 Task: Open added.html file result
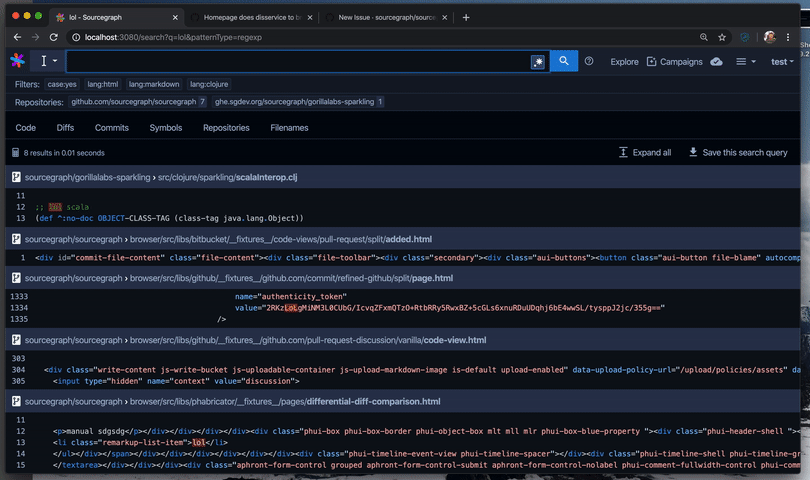[281, 239]
